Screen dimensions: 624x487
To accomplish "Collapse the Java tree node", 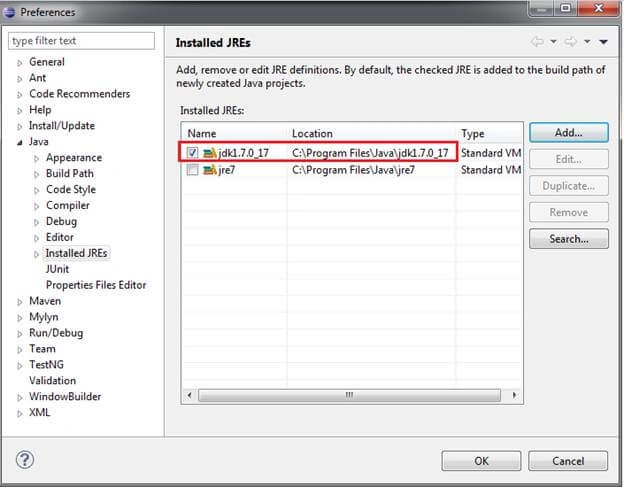I will [20, 142].
